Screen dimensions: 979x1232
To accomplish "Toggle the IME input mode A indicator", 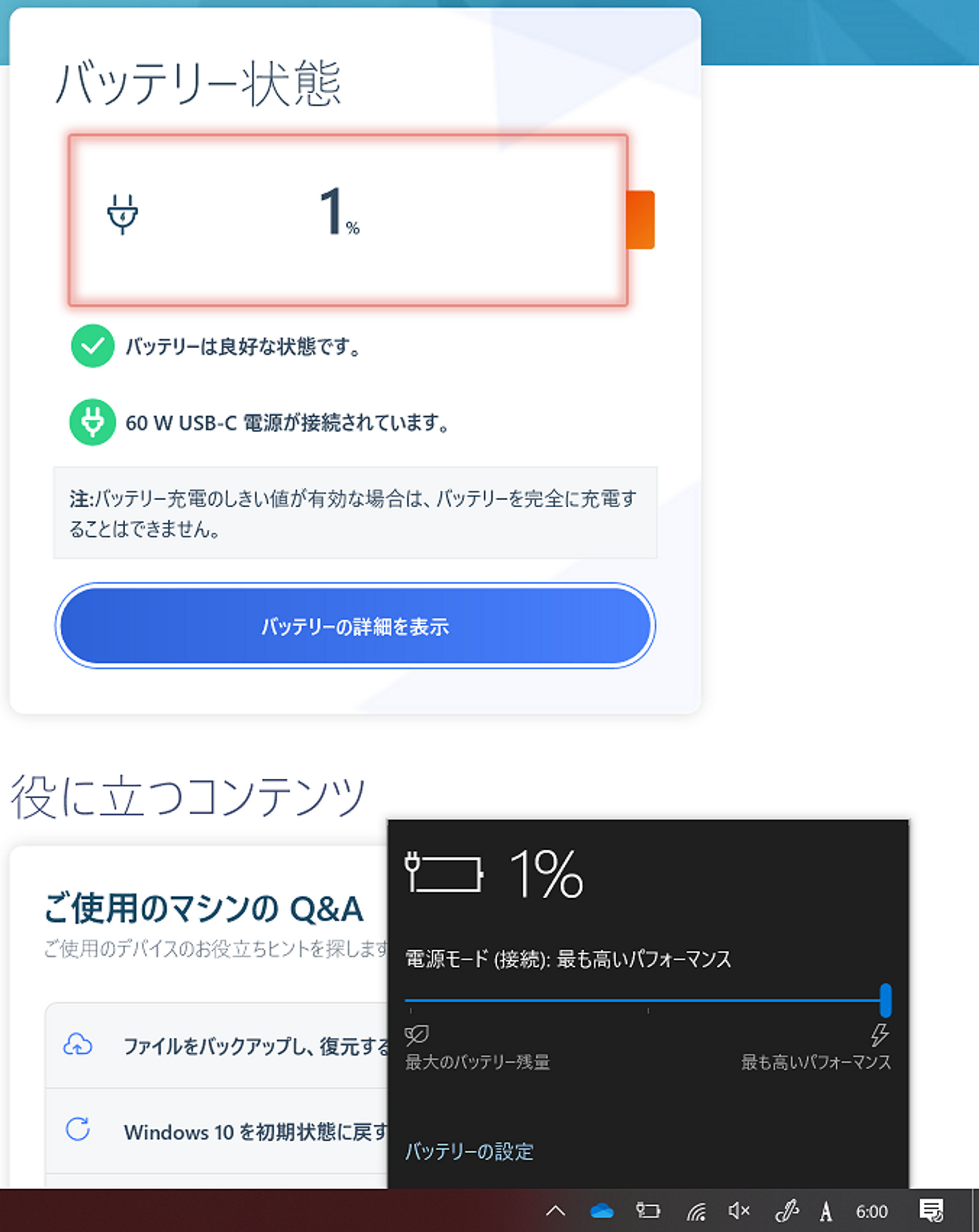I will pos(825,1211).
